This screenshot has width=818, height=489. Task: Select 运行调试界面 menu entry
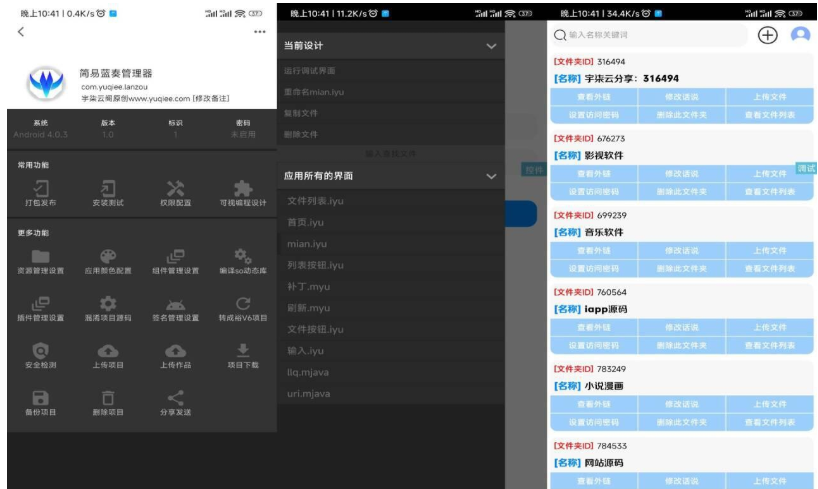[309, 71]
